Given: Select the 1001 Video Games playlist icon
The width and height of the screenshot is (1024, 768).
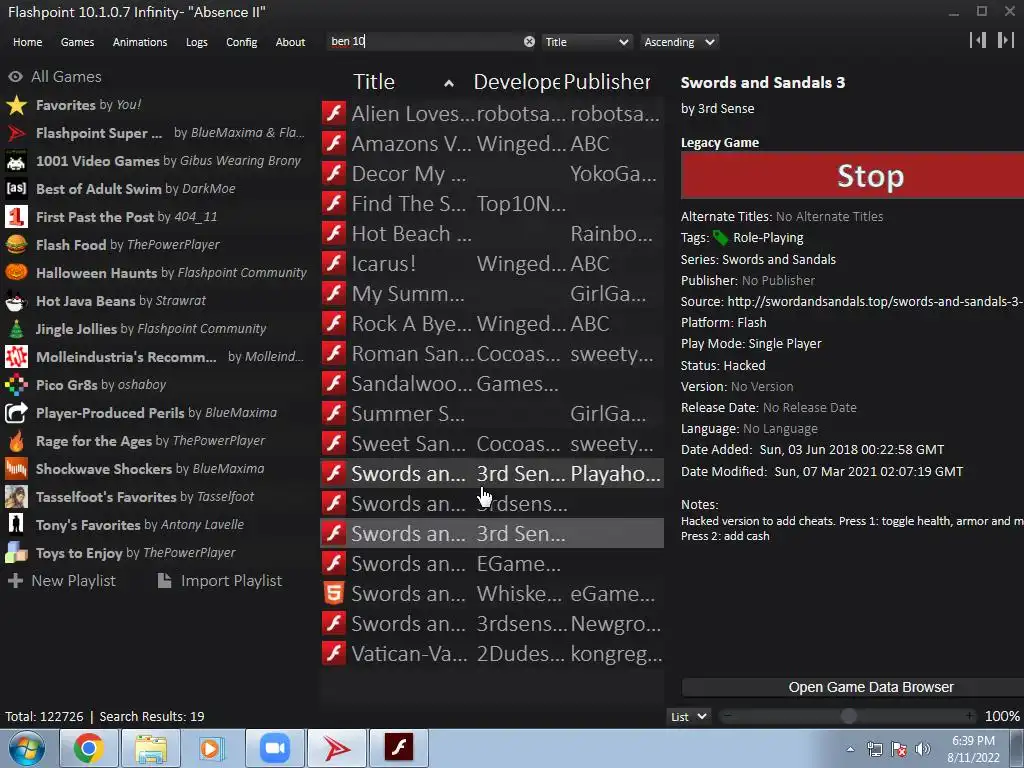Looking at the screenshot, I should [x=16, y=161].
